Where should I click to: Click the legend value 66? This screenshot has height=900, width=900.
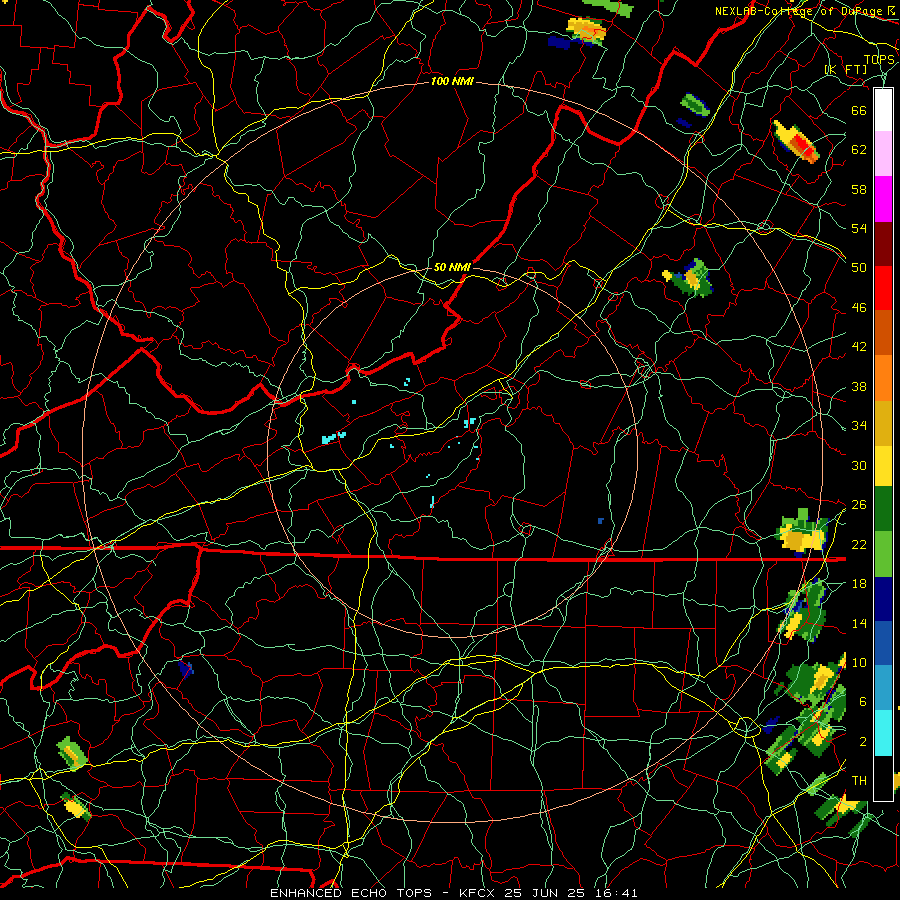point(859,110)
